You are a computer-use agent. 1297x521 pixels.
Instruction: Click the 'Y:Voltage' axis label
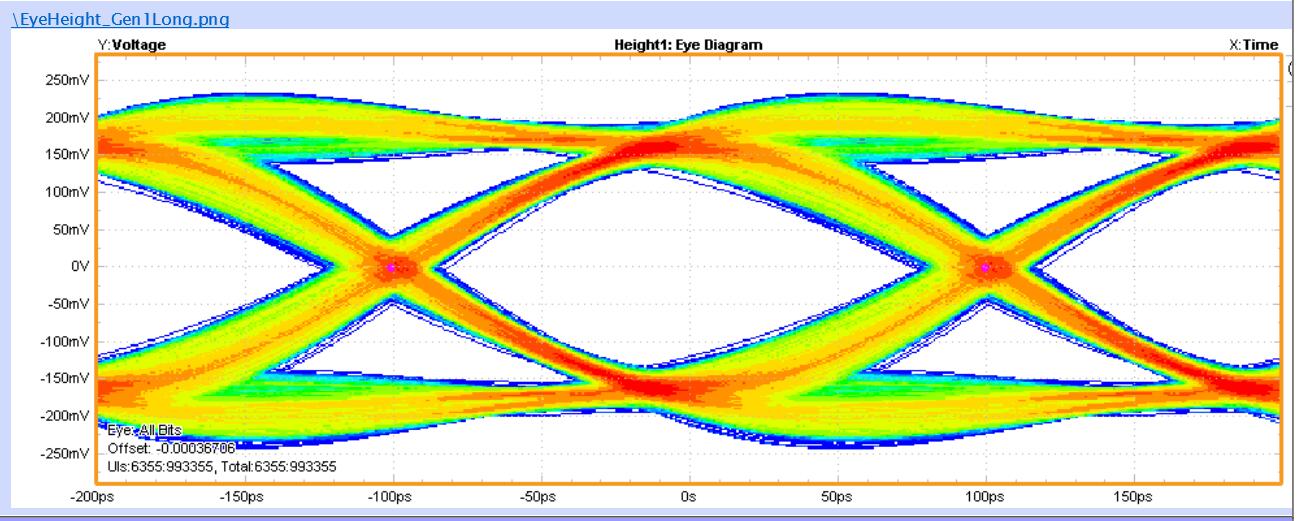click(x=131, y=45)
